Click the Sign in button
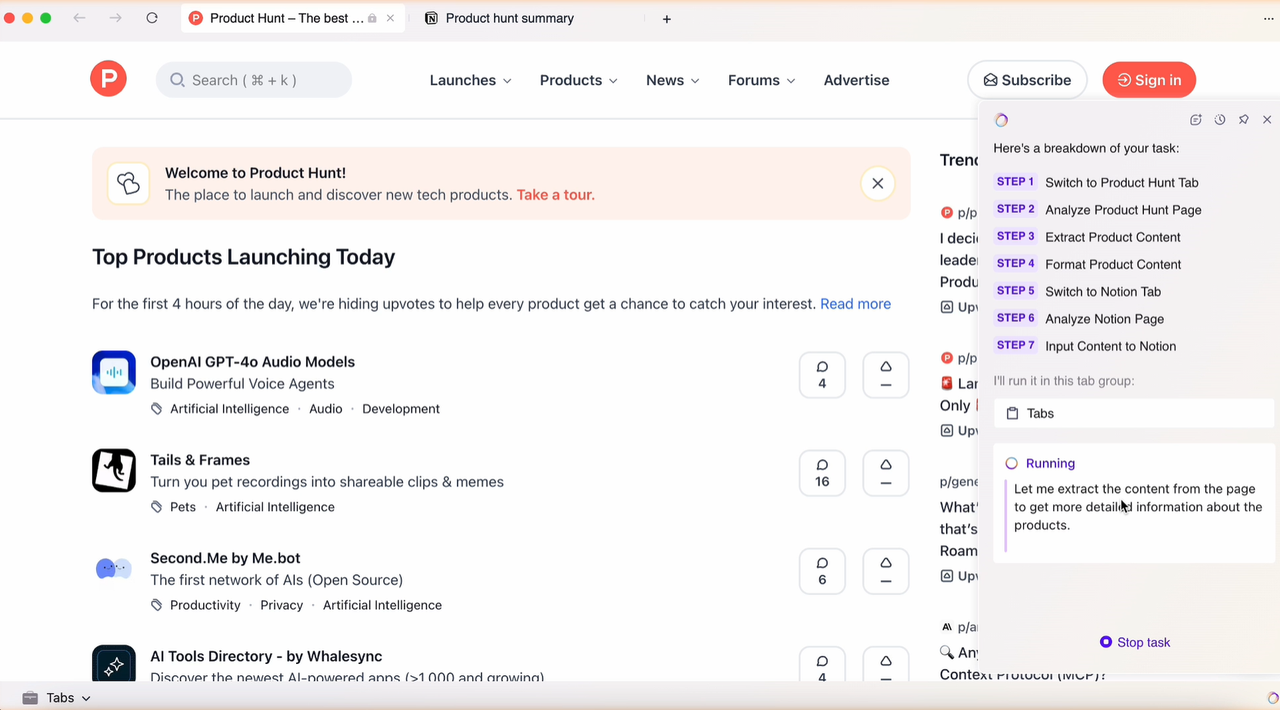Screen dimensions: 1280x710 point(1149,80)
